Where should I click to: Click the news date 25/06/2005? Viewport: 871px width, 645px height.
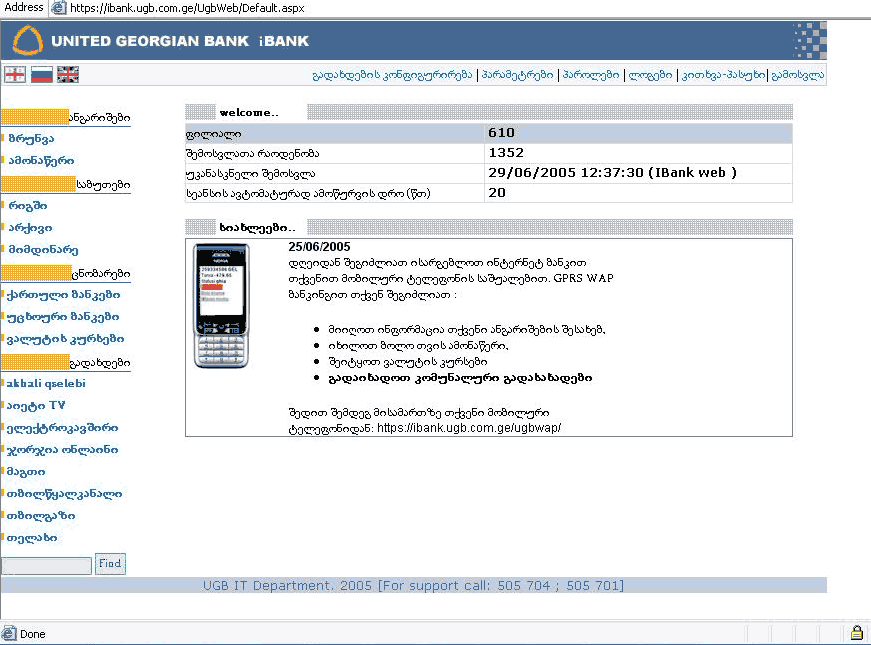(x=319, y=247)
